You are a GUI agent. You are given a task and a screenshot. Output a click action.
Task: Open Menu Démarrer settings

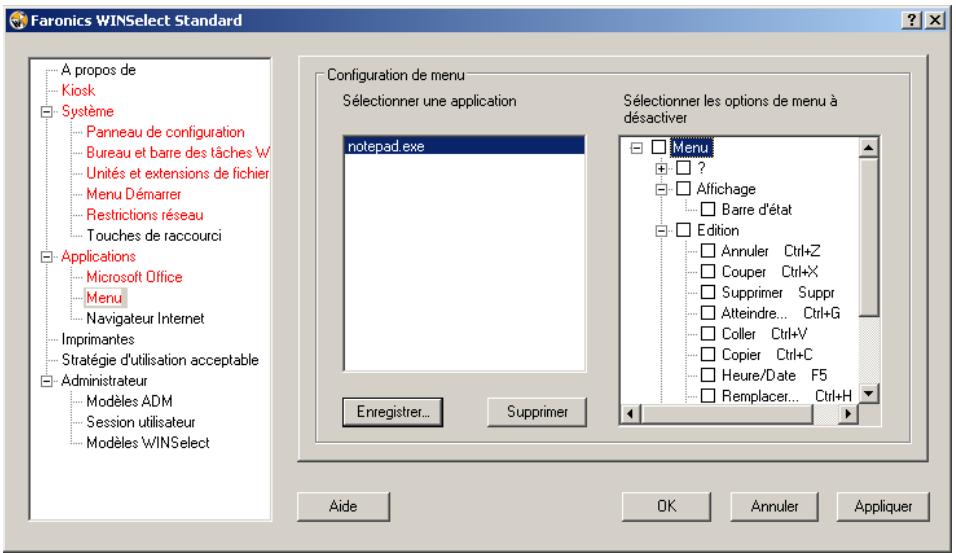pos(134,194)
